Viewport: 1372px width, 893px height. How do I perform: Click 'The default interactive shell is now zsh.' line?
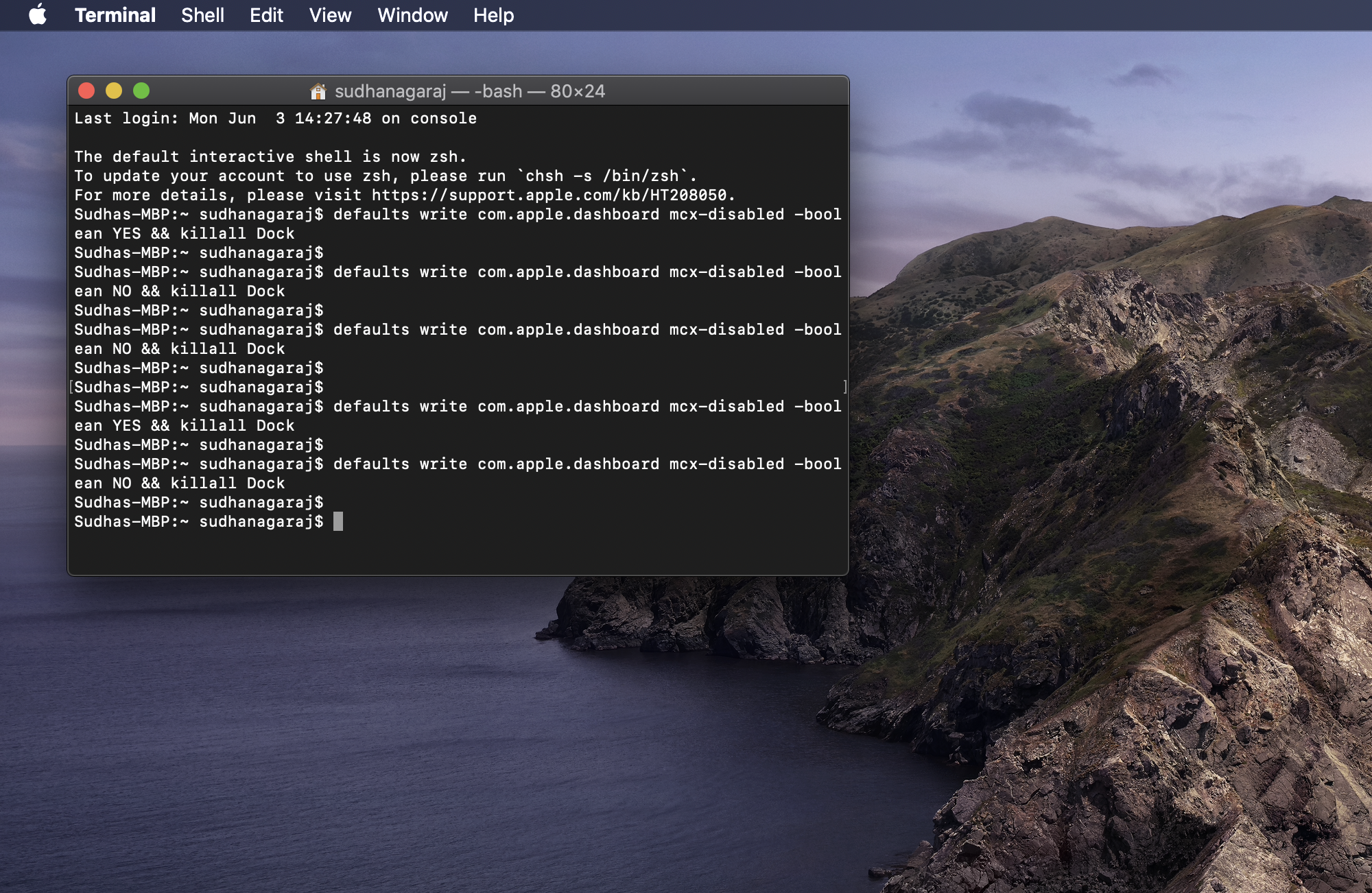(x=270, y=157)
